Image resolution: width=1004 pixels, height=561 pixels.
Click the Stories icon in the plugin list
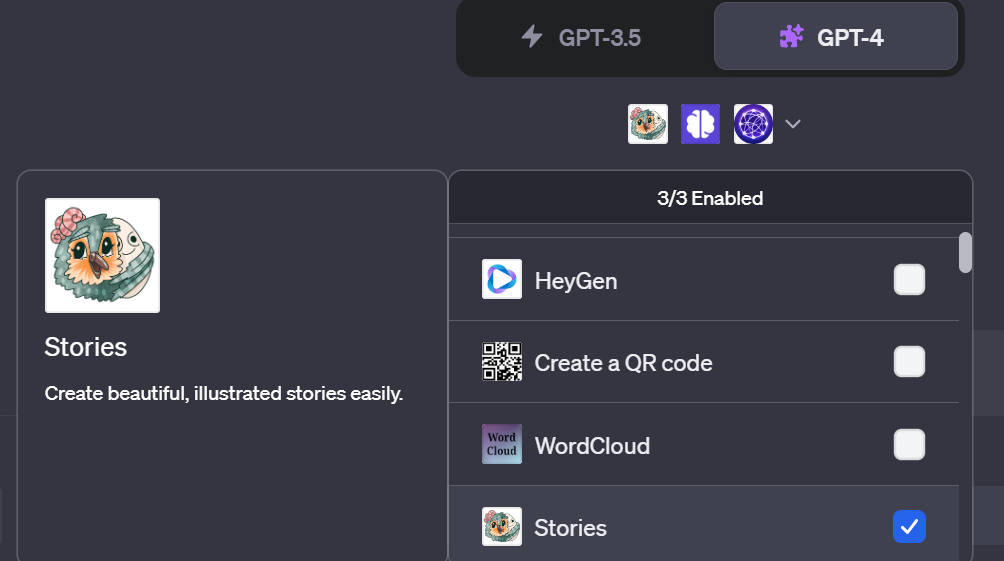(x=502, y=526)
